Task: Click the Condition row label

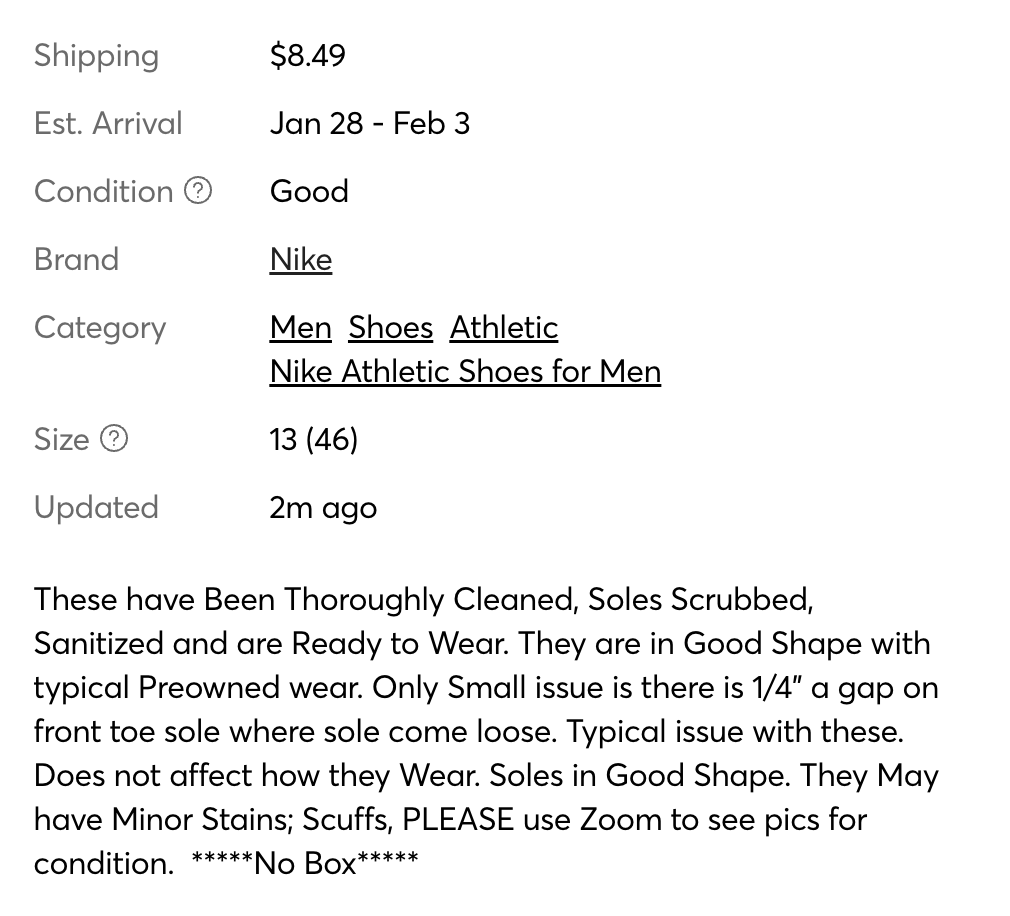Action: tap(104, 191)
